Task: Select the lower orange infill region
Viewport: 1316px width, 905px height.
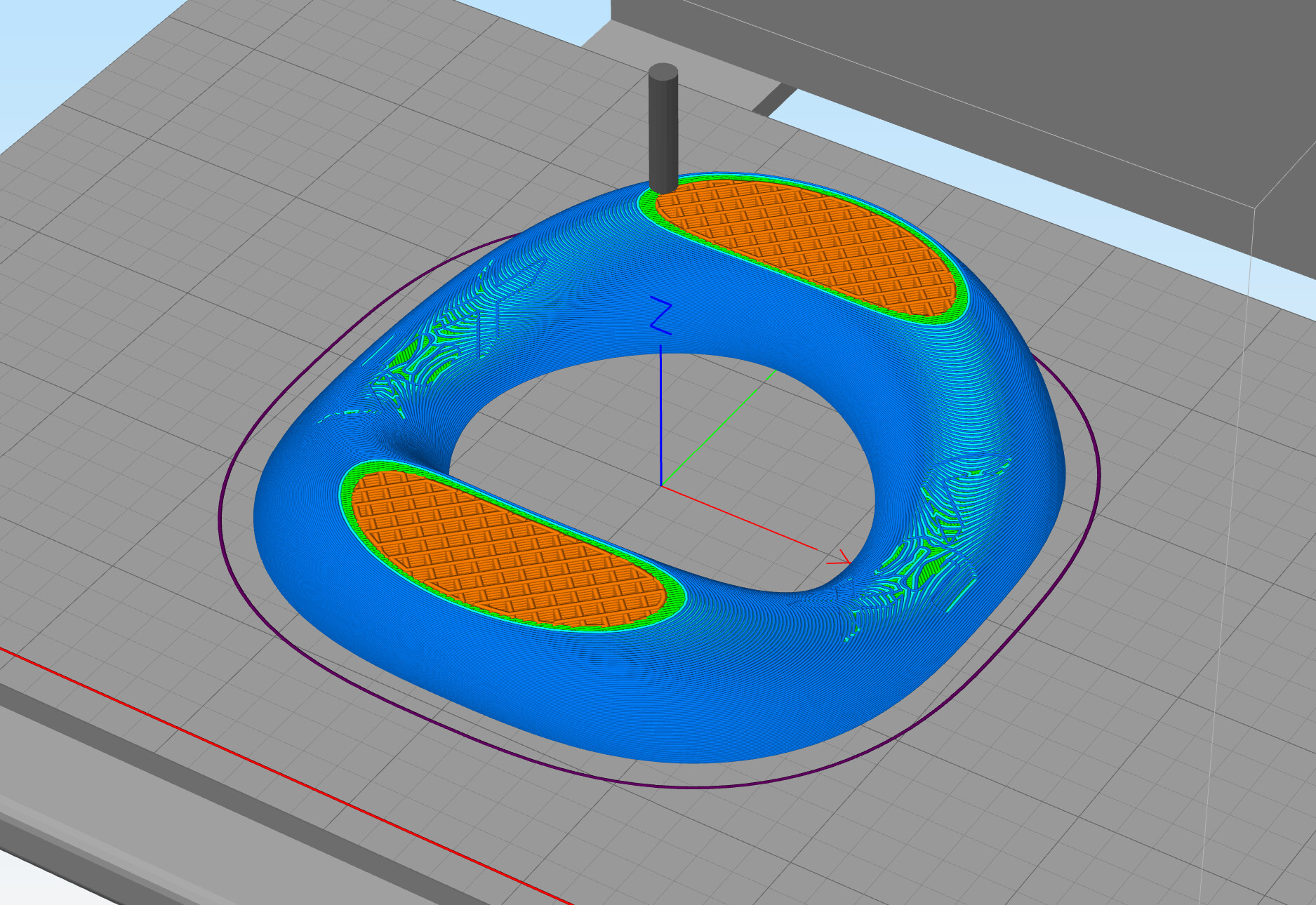Action: point(505,547)
